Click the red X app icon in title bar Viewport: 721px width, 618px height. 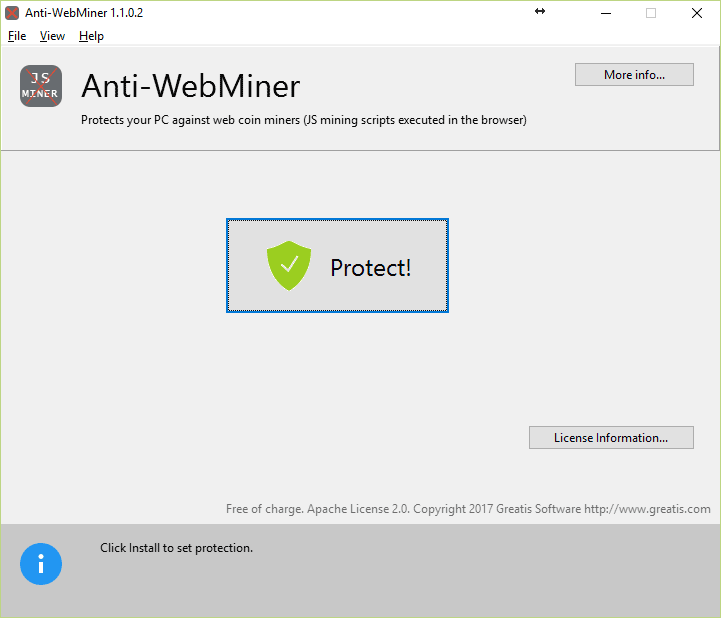12,13
